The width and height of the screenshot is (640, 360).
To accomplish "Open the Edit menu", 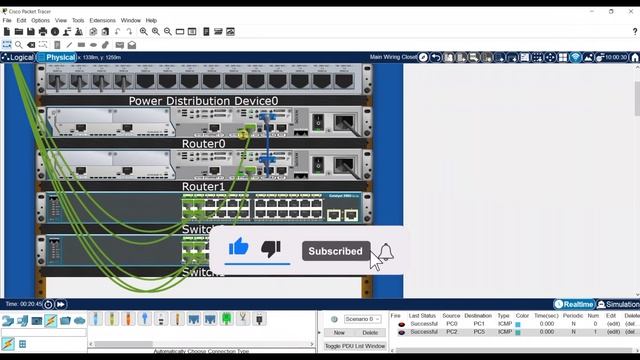I will tap(21, 20).
